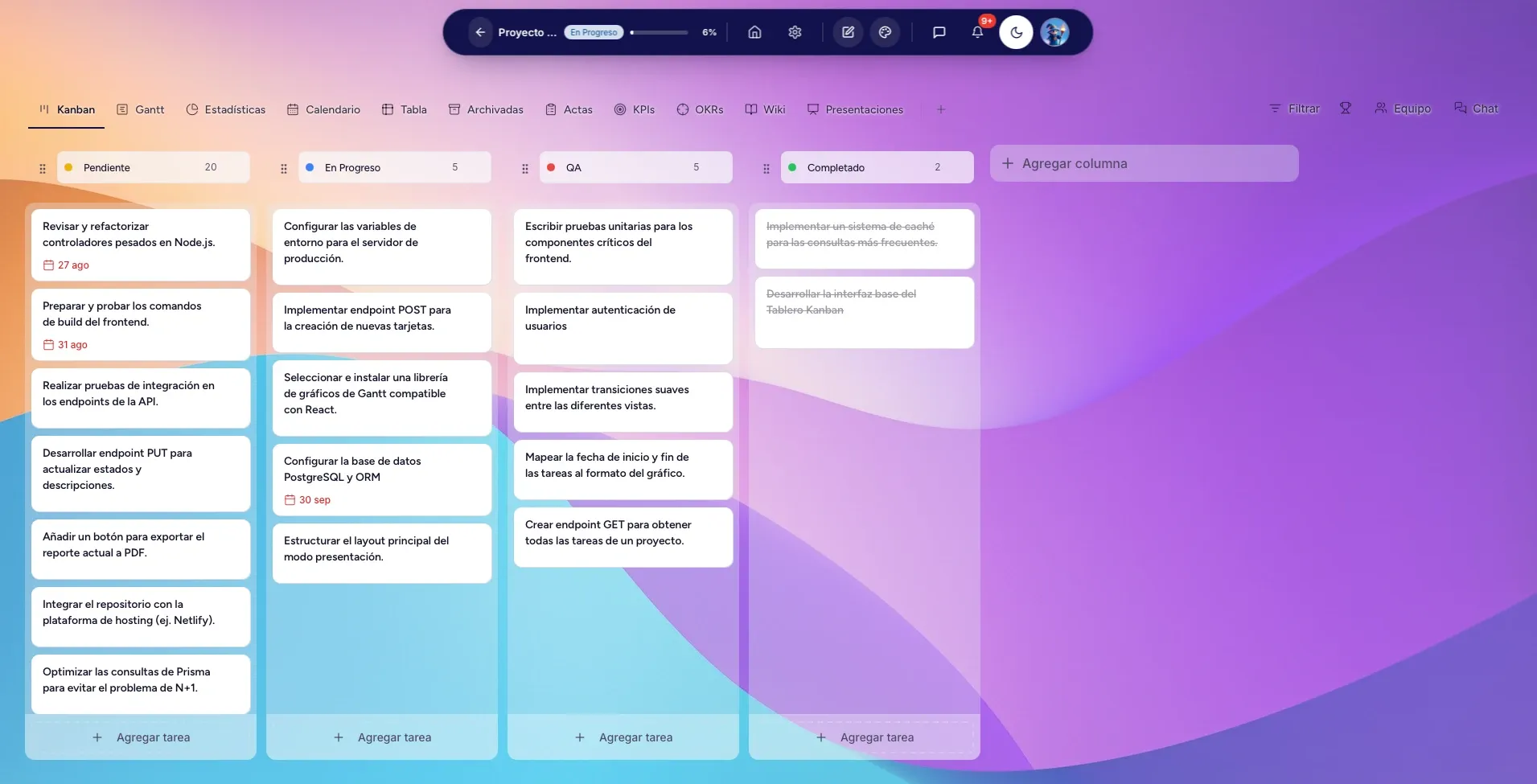This screenshot has height=784, width=1537.
Task: Click the blue dot of En Progreso column
Action: click(310, 167)
